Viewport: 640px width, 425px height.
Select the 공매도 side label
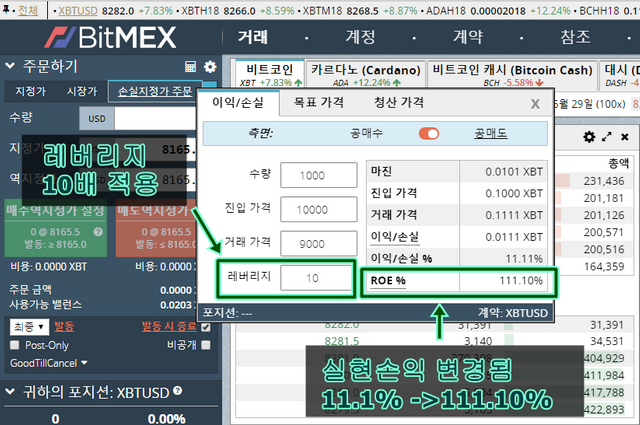tap(491, 133)
